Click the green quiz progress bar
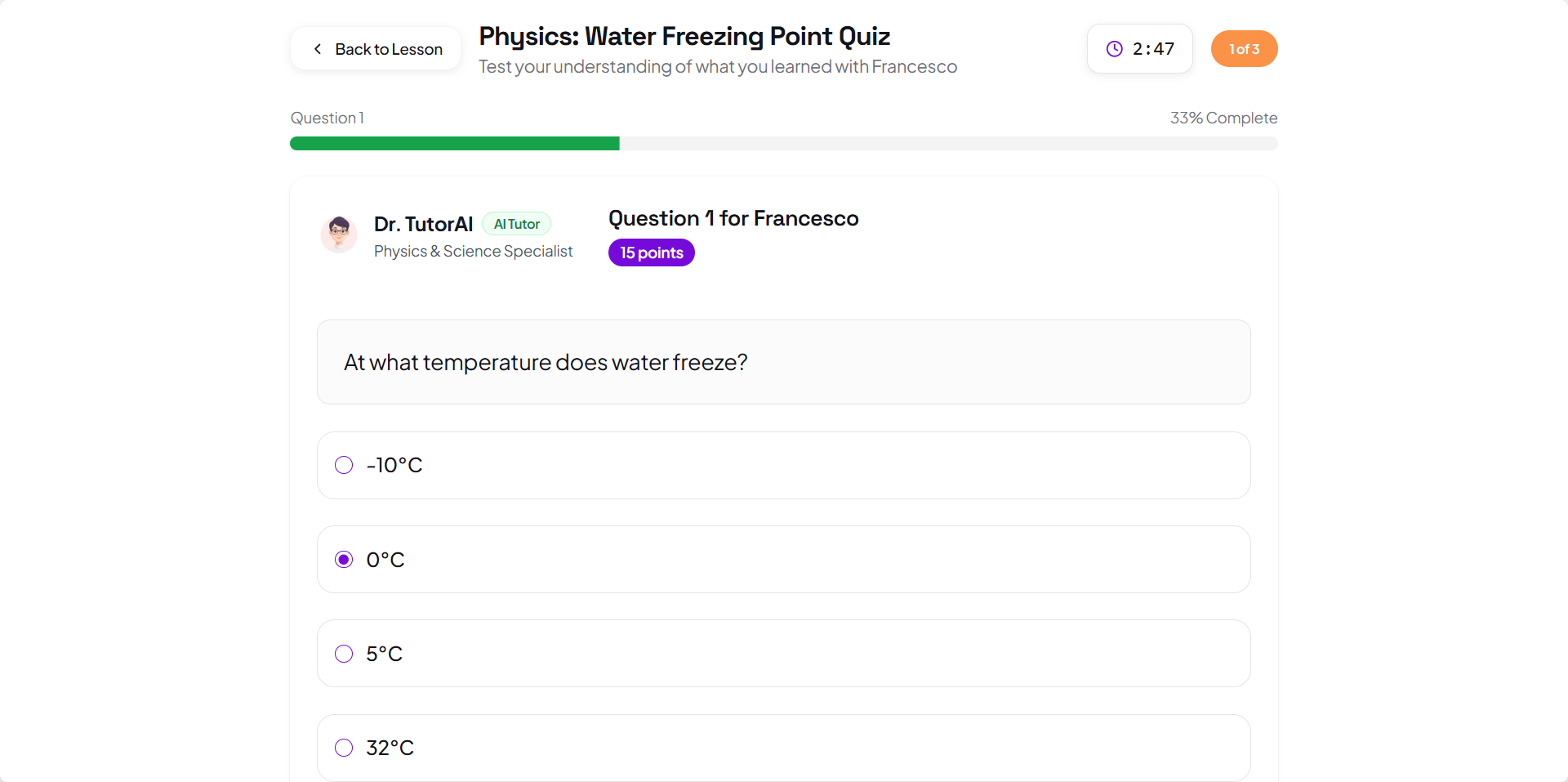This screenshot has width=1568, height=782. (455, 144)
